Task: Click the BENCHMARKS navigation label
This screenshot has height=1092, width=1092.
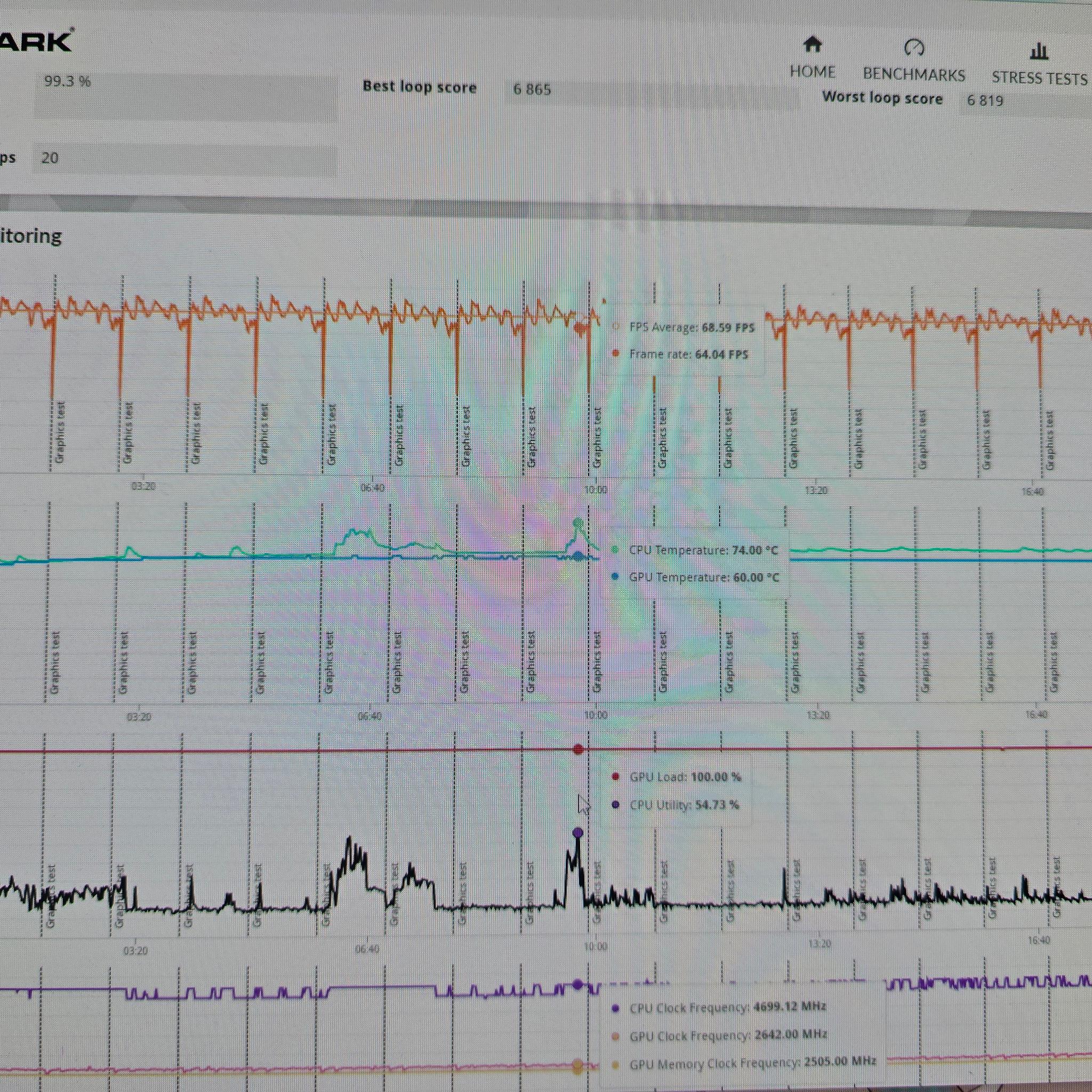Action: 914,75
